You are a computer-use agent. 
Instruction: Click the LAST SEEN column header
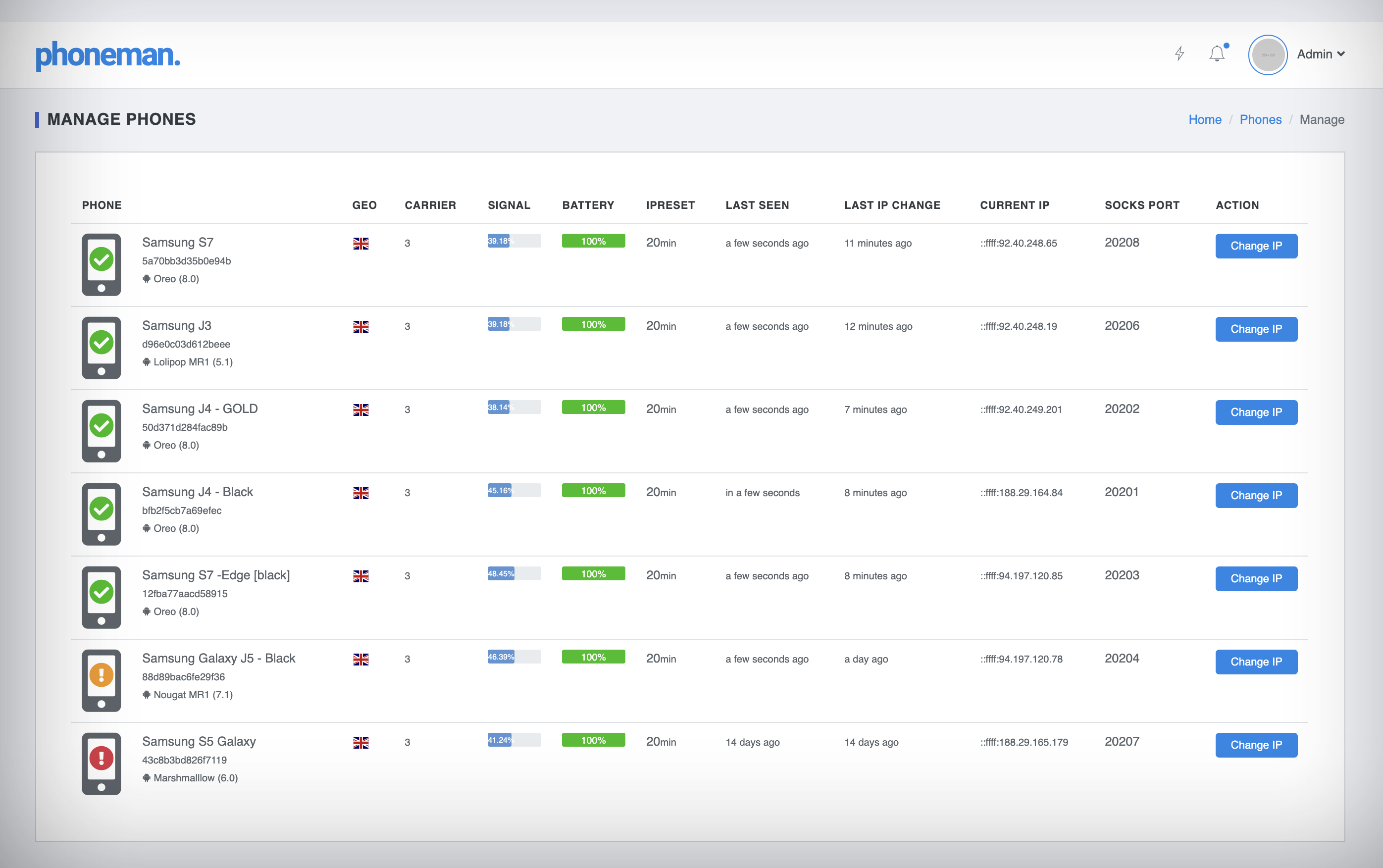click(757, 205)
